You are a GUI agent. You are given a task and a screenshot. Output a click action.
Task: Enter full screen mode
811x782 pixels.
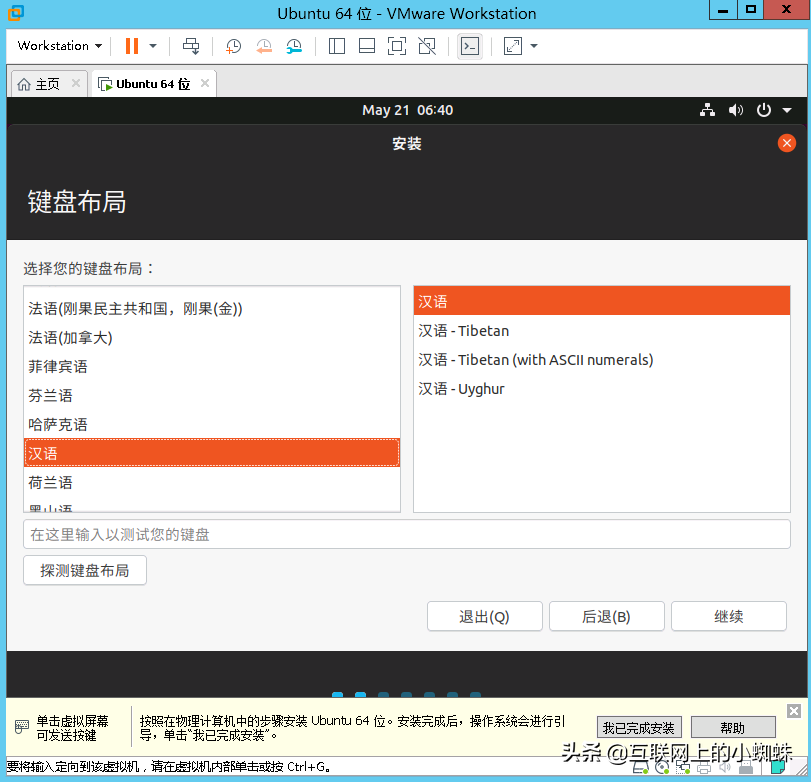coord(398,45)
